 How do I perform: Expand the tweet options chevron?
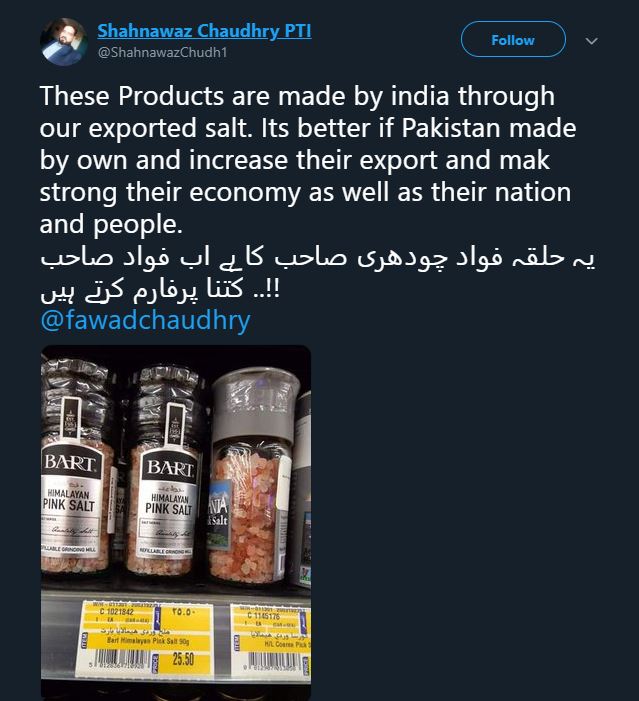pyautogui.click(x=592, y=41)
